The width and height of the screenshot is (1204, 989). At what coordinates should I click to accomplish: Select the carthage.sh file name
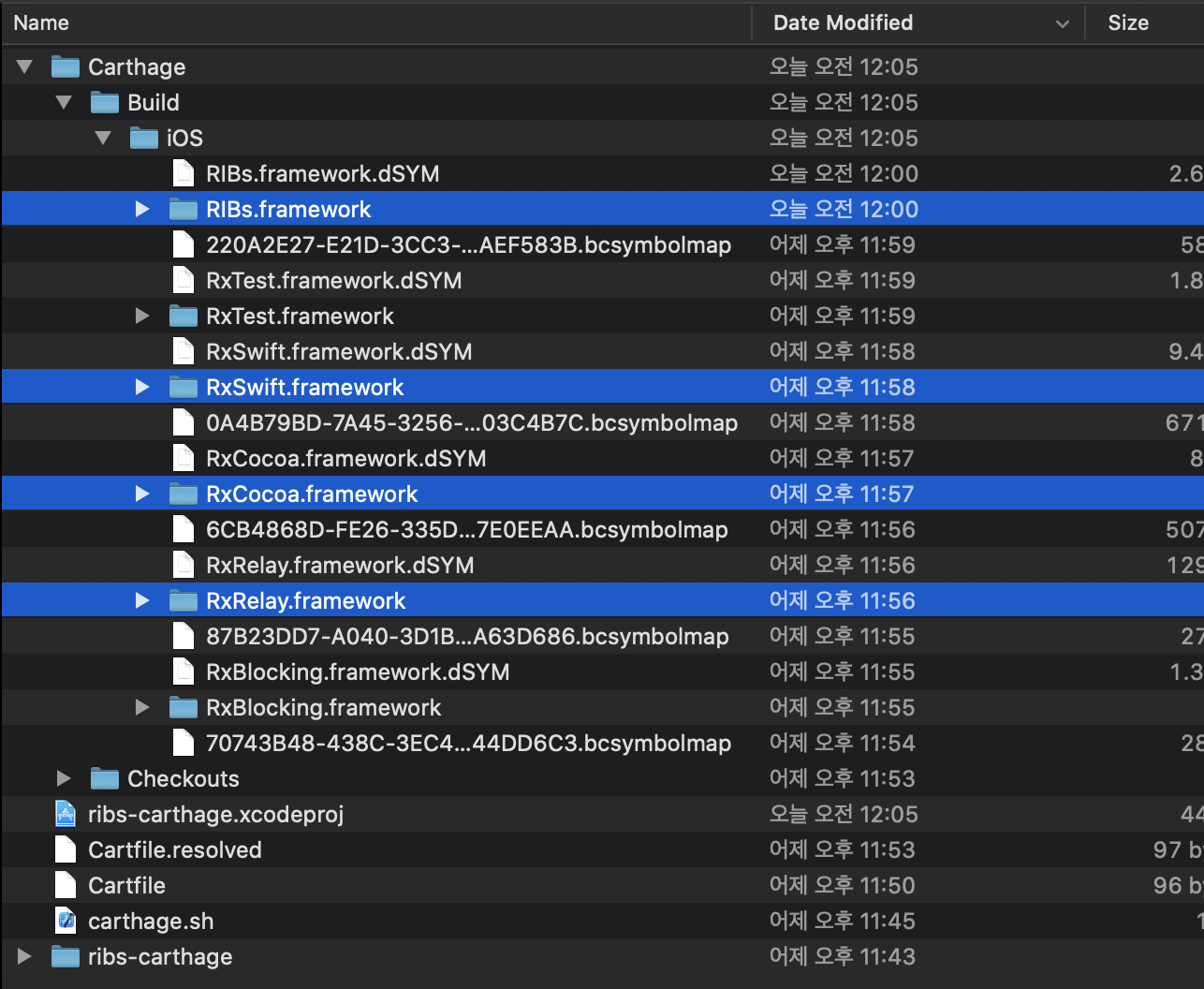(151, 921)
